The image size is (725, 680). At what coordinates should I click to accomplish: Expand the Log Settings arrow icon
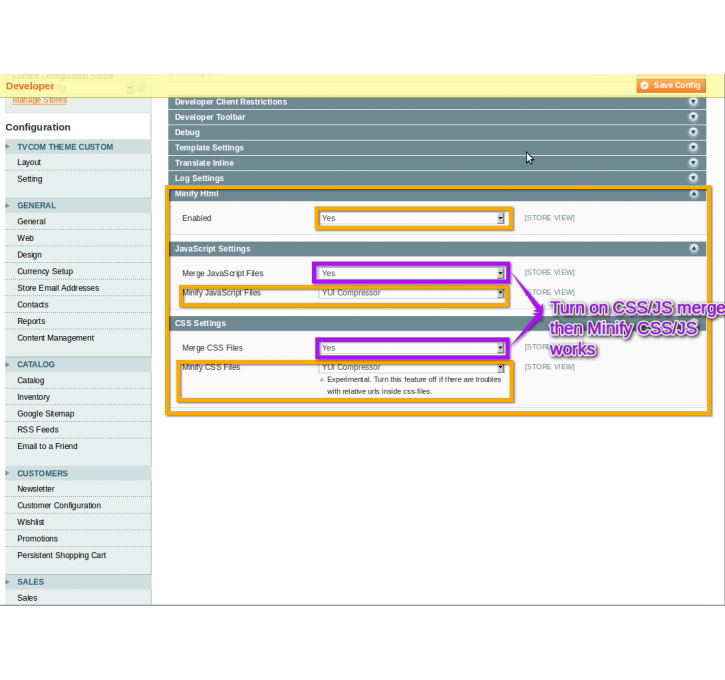(693, 178)
